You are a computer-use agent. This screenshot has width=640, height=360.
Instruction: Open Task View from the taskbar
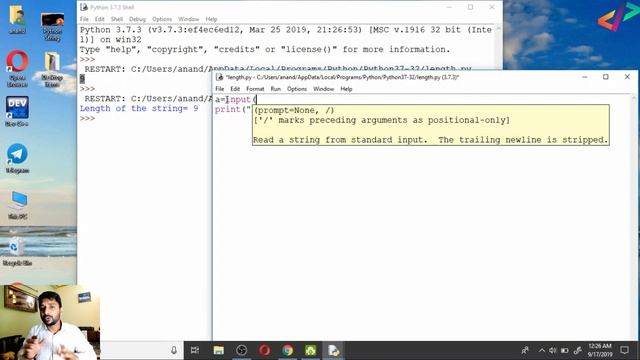pyautogui.click(x=195, y=350)
